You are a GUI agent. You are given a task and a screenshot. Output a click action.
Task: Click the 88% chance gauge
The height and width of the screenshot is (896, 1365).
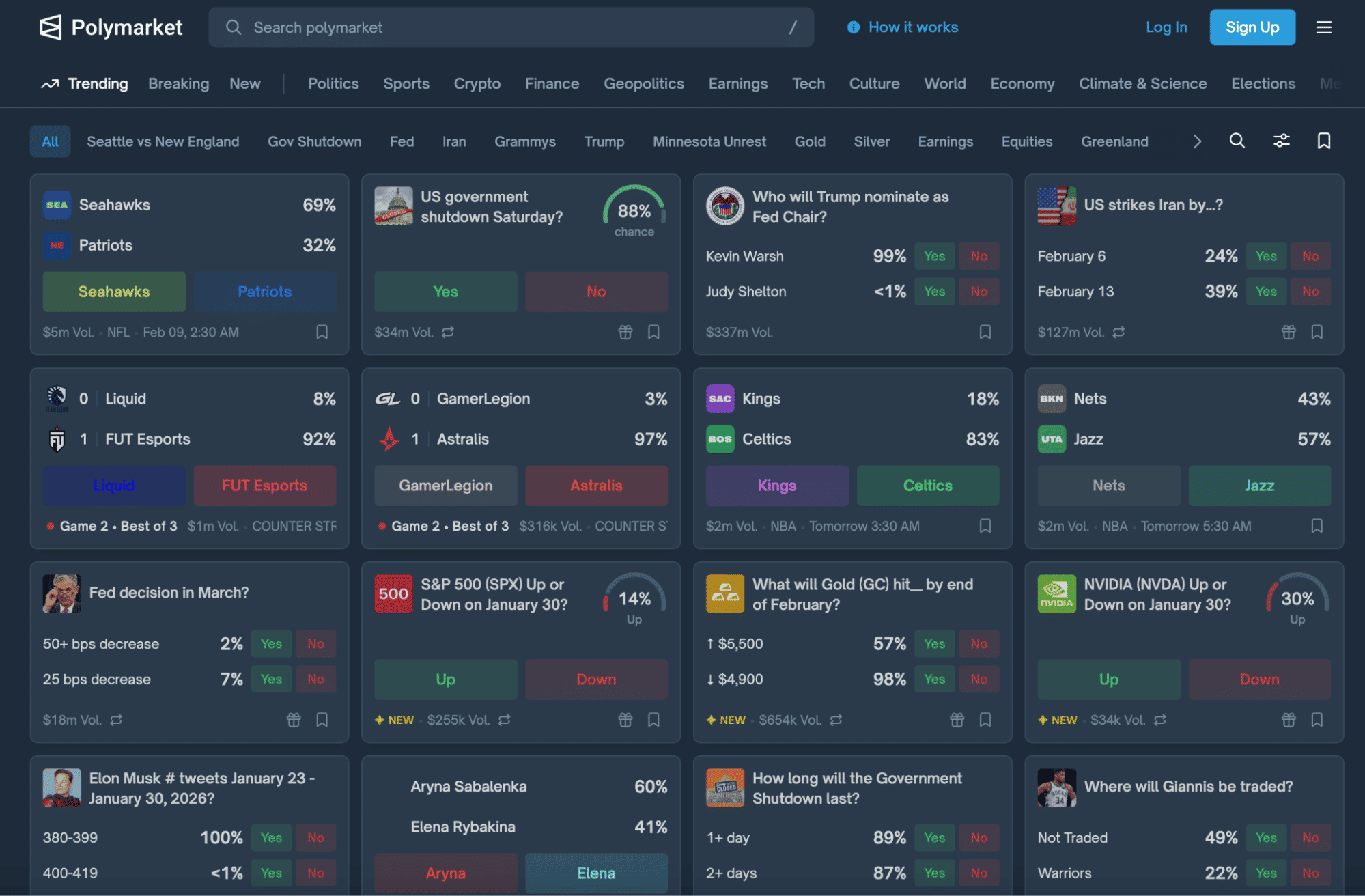tap(634, 210)
